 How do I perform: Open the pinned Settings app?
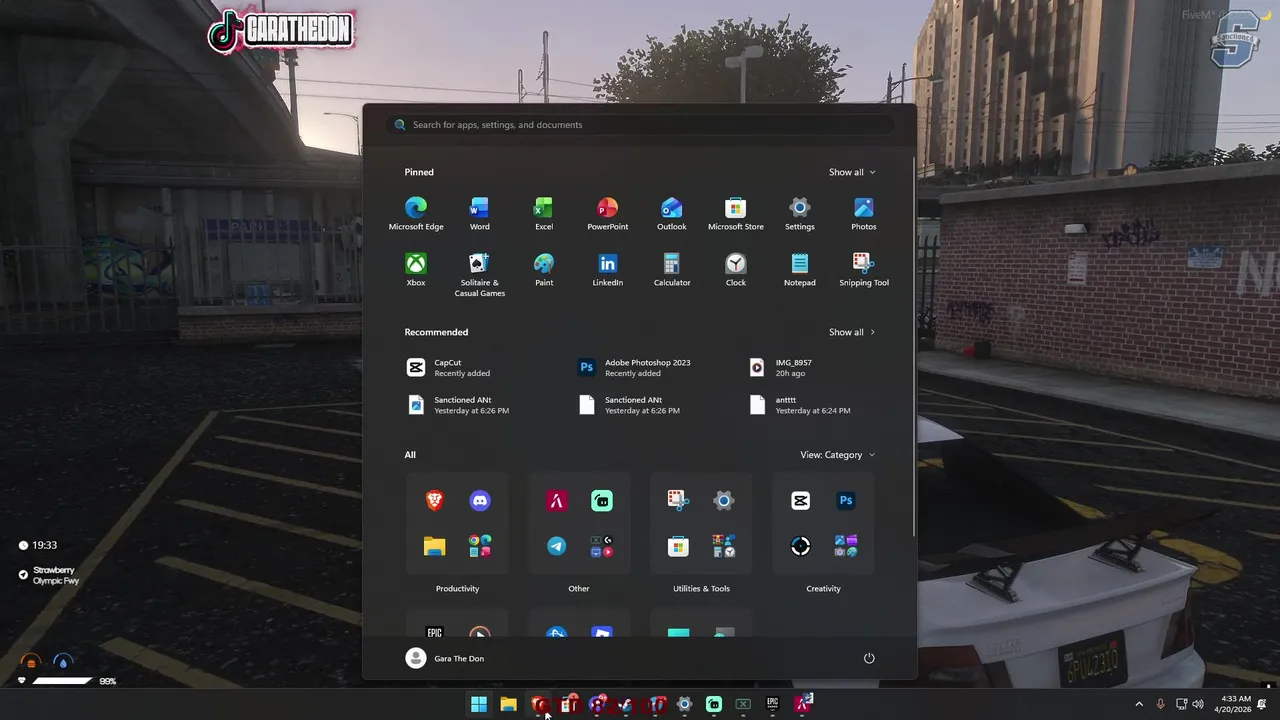800,214
